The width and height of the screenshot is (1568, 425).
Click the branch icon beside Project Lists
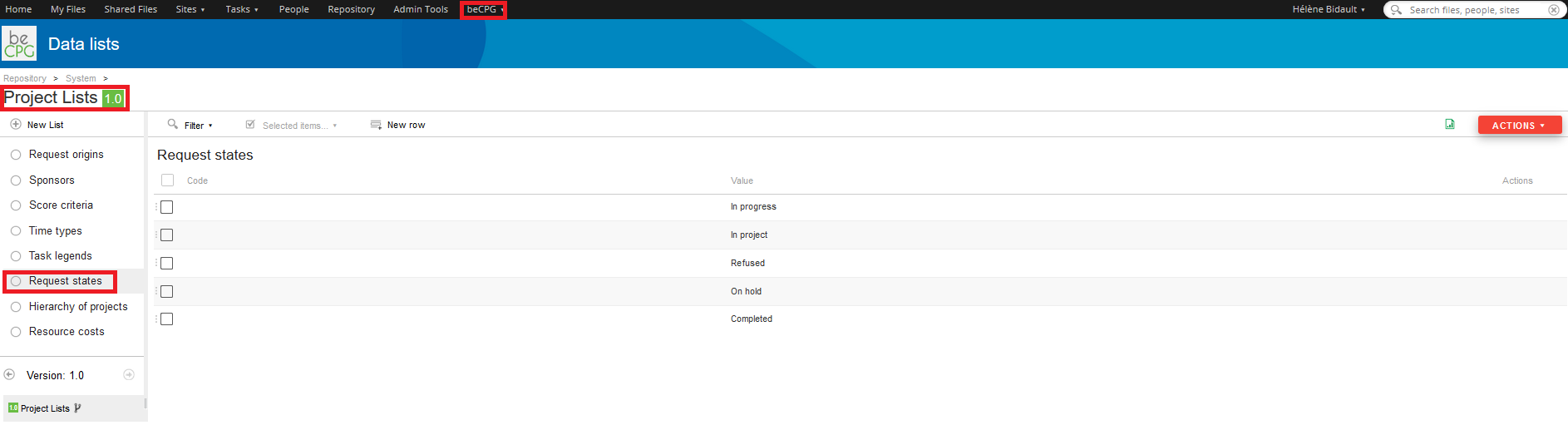click(x=77, y=408)
